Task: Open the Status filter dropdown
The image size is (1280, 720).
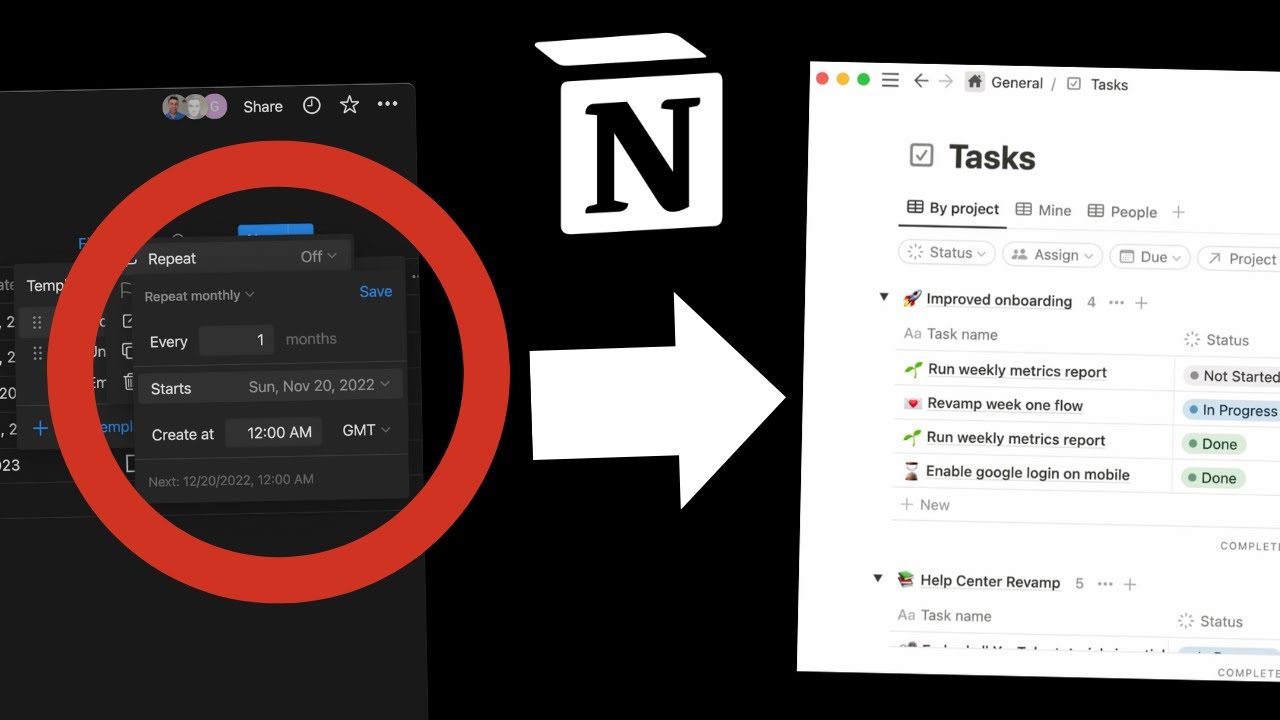Action: pos(946,253)
